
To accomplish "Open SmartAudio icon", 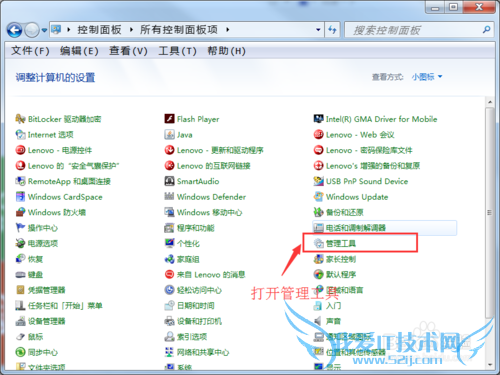I will [x=169, y=181].
